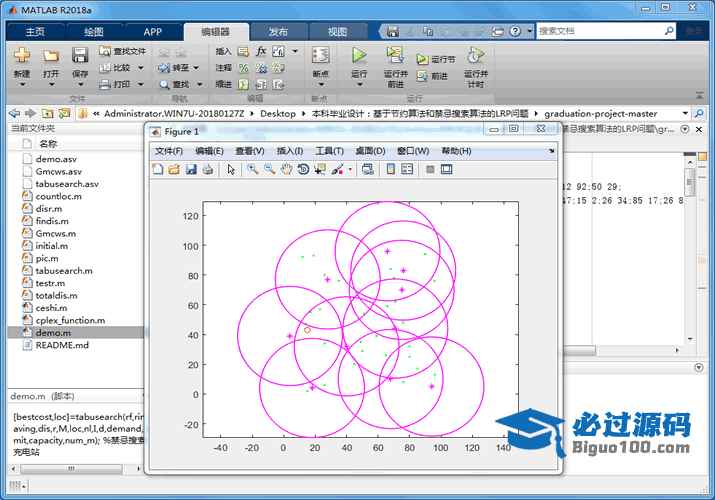Image resolution: width=715 pixels, height=500 pixels.
Task: Select the edit plot arrow tool
Action: pyautogui.click(x=231, y=170)
